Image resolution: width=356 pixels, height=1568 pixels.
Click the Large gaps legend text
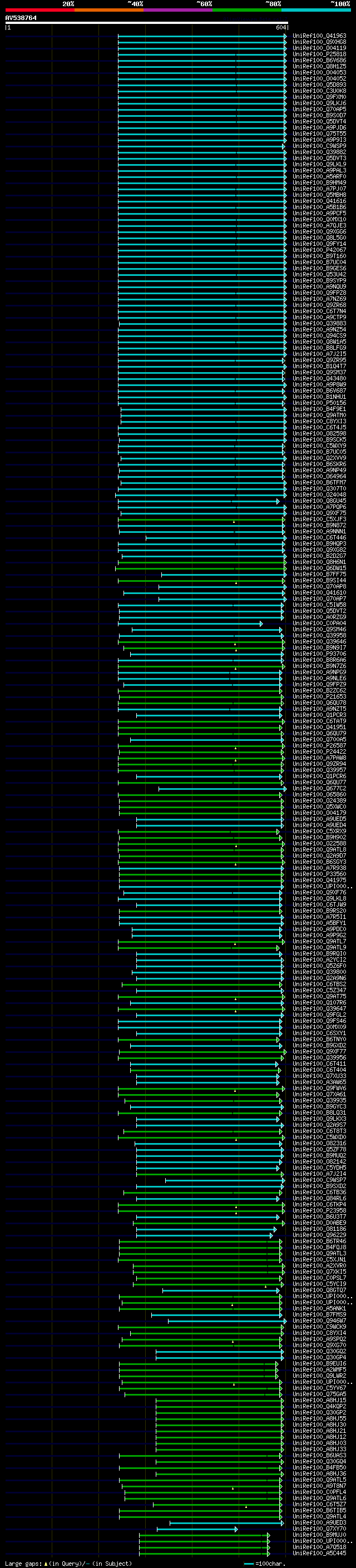pos(68,1564)
